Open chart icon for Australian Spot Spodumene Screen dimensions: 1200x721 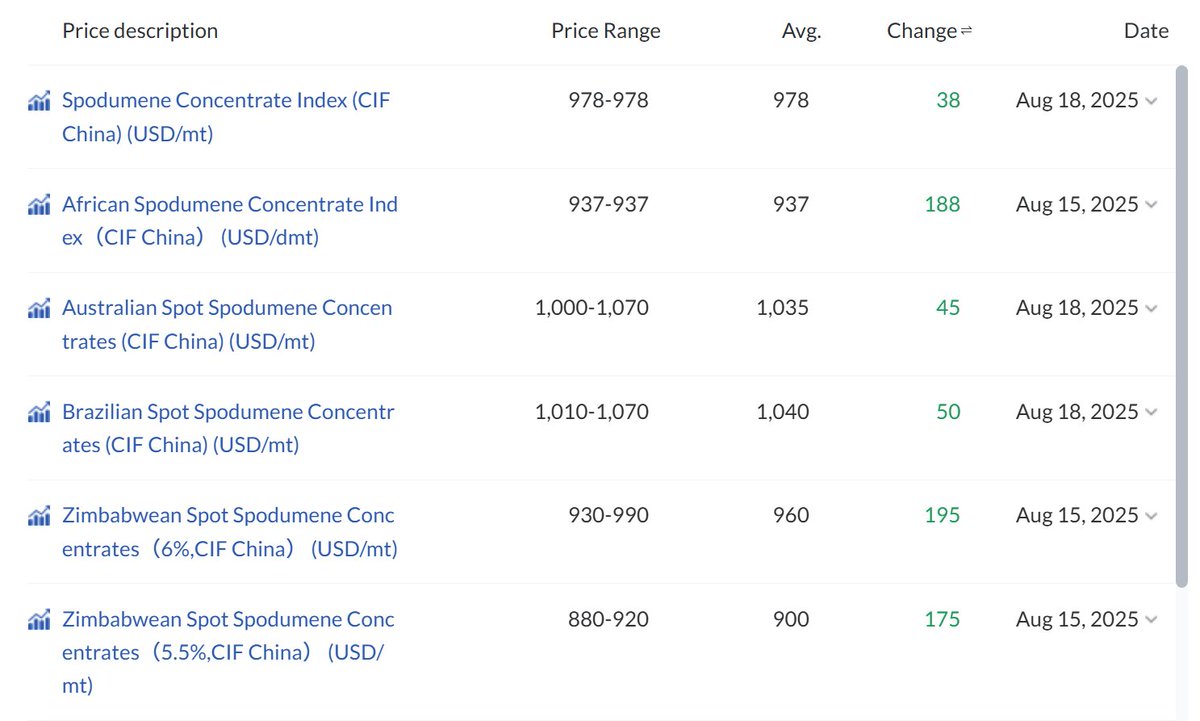pos(39,308)
